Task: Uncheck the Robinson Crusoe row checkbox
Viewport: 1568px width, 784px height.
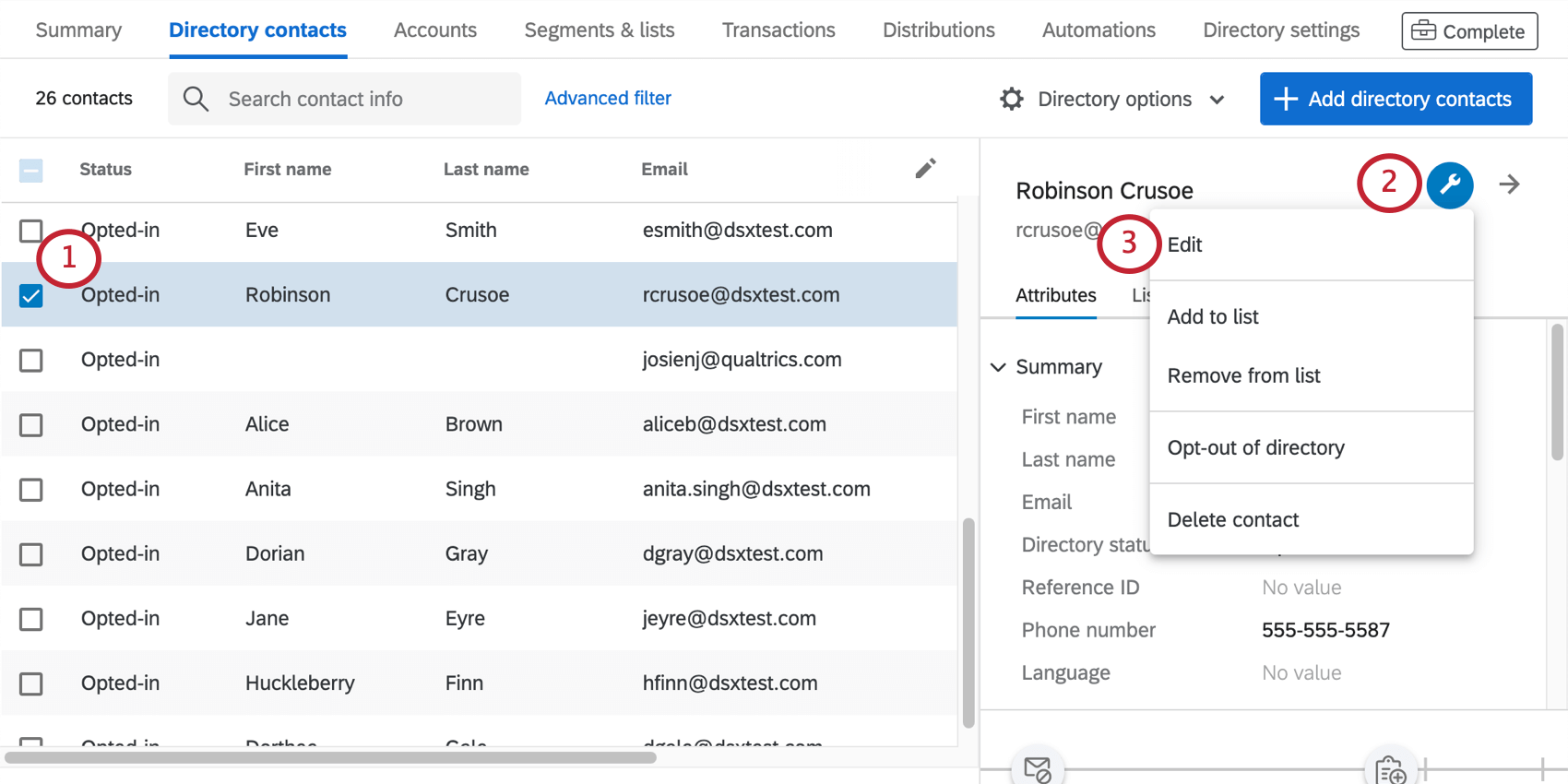Action: coord(30,295)
